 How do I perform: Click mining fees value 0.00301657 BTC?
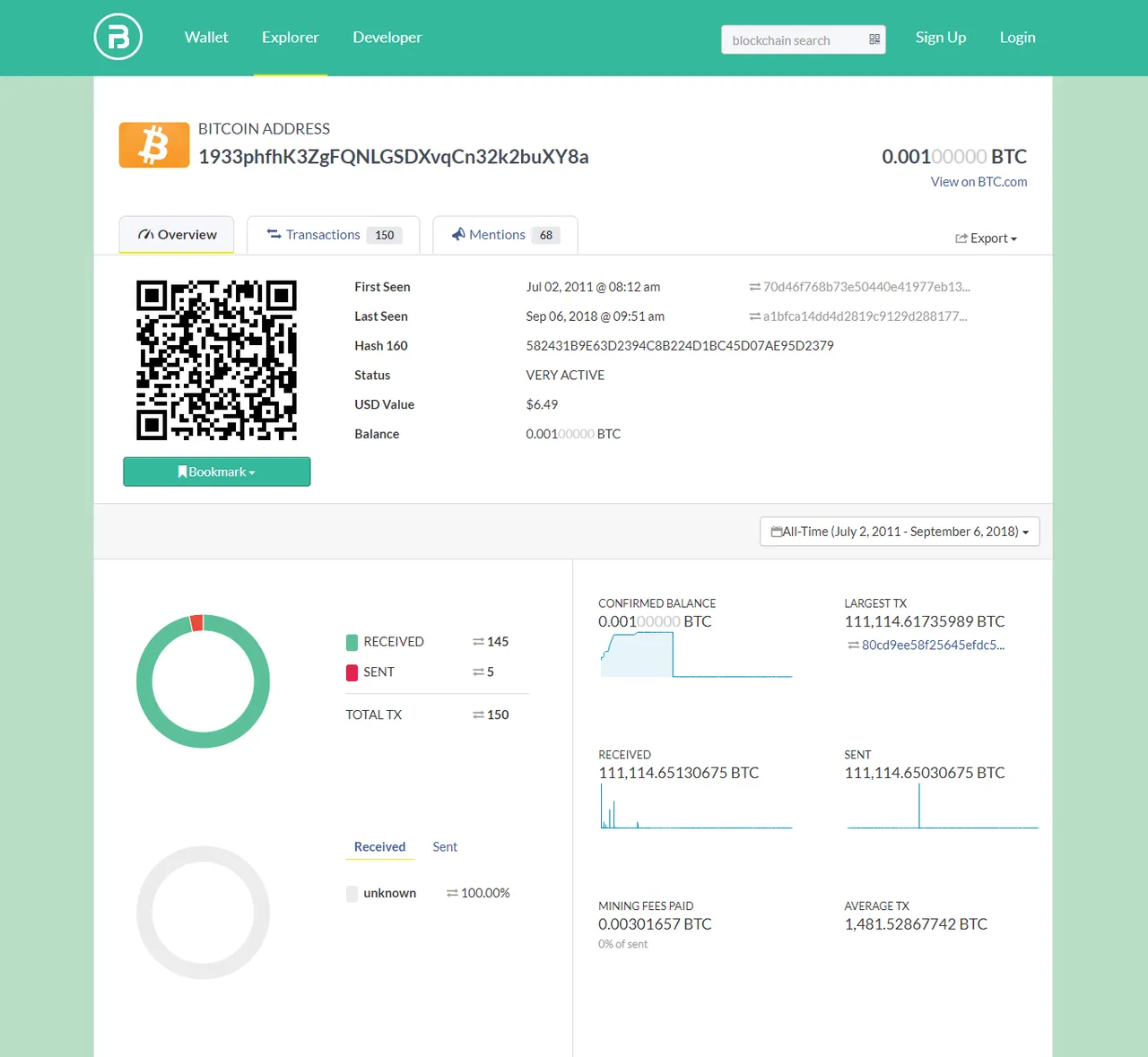(x=655, y=924)
